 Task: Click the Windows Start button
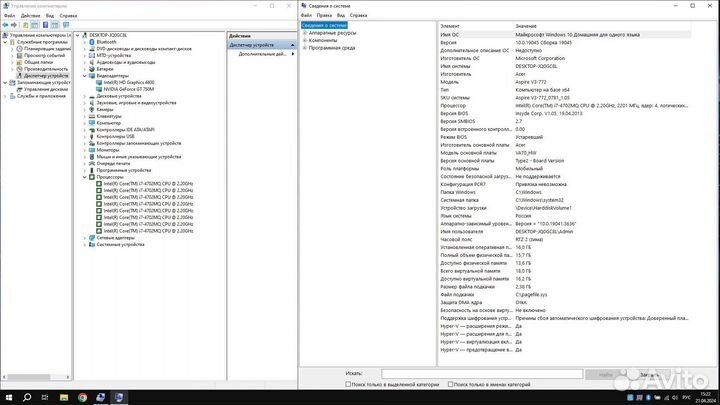point(8,396)
